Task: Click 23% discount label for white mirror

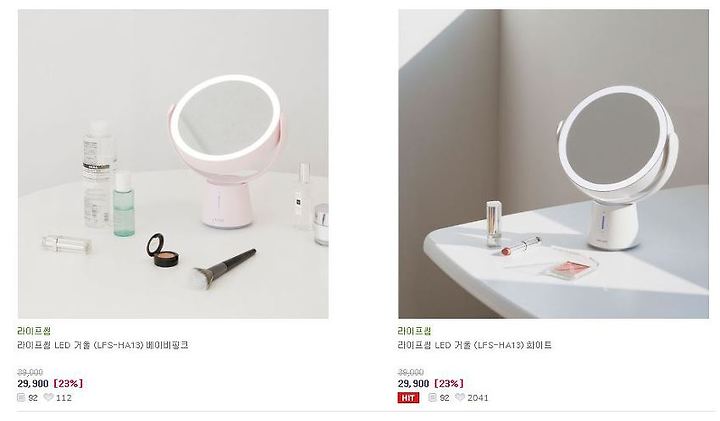Action: [449, 383]
